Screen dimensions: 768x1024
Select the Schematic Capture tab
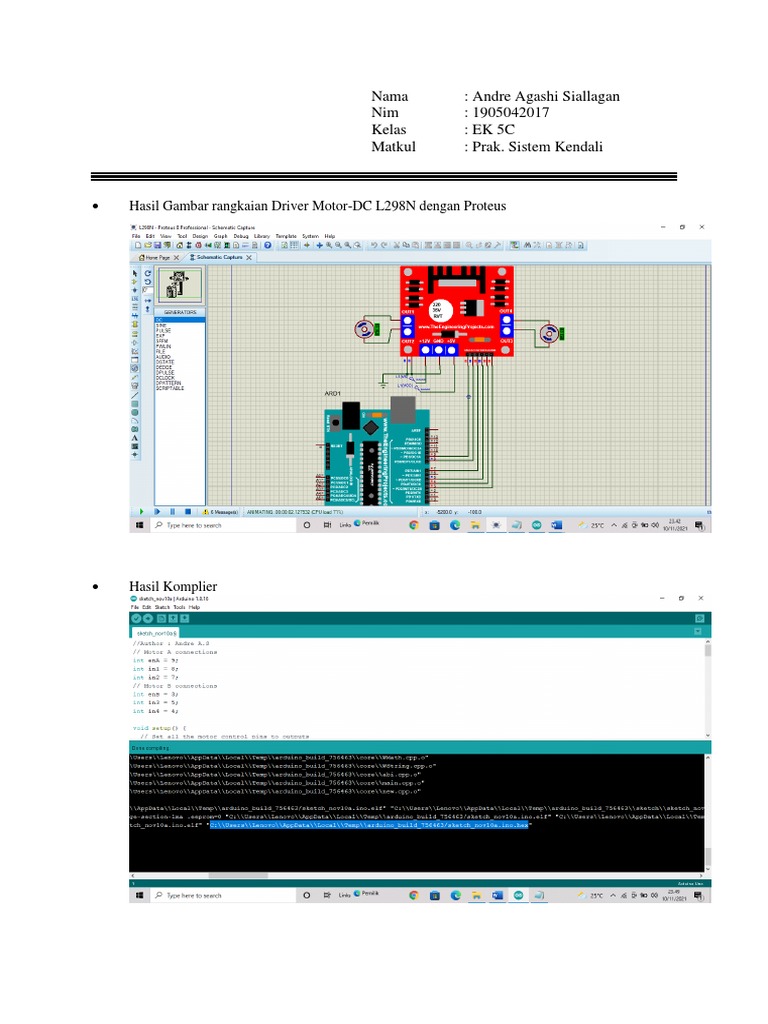(219, 257)
